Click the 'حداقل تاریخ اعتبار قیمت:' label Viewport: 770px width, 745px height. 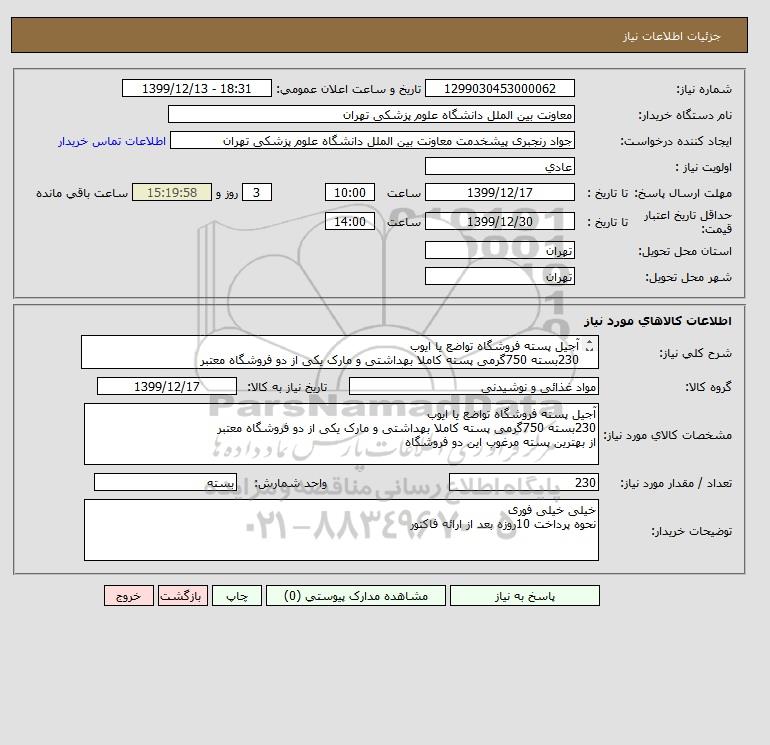point(688,222)
